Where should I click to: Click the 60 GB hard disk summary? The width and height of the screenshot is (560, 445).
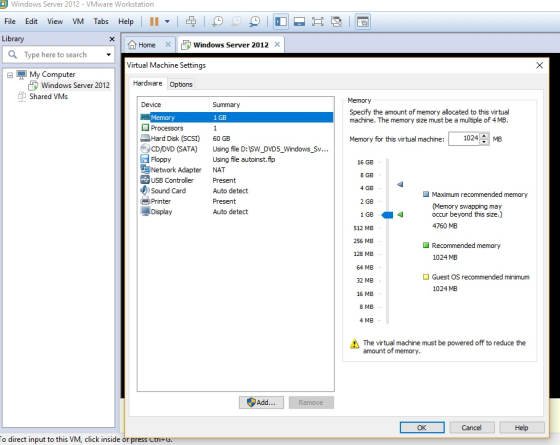pyautogui.click(x=221, y=139)
